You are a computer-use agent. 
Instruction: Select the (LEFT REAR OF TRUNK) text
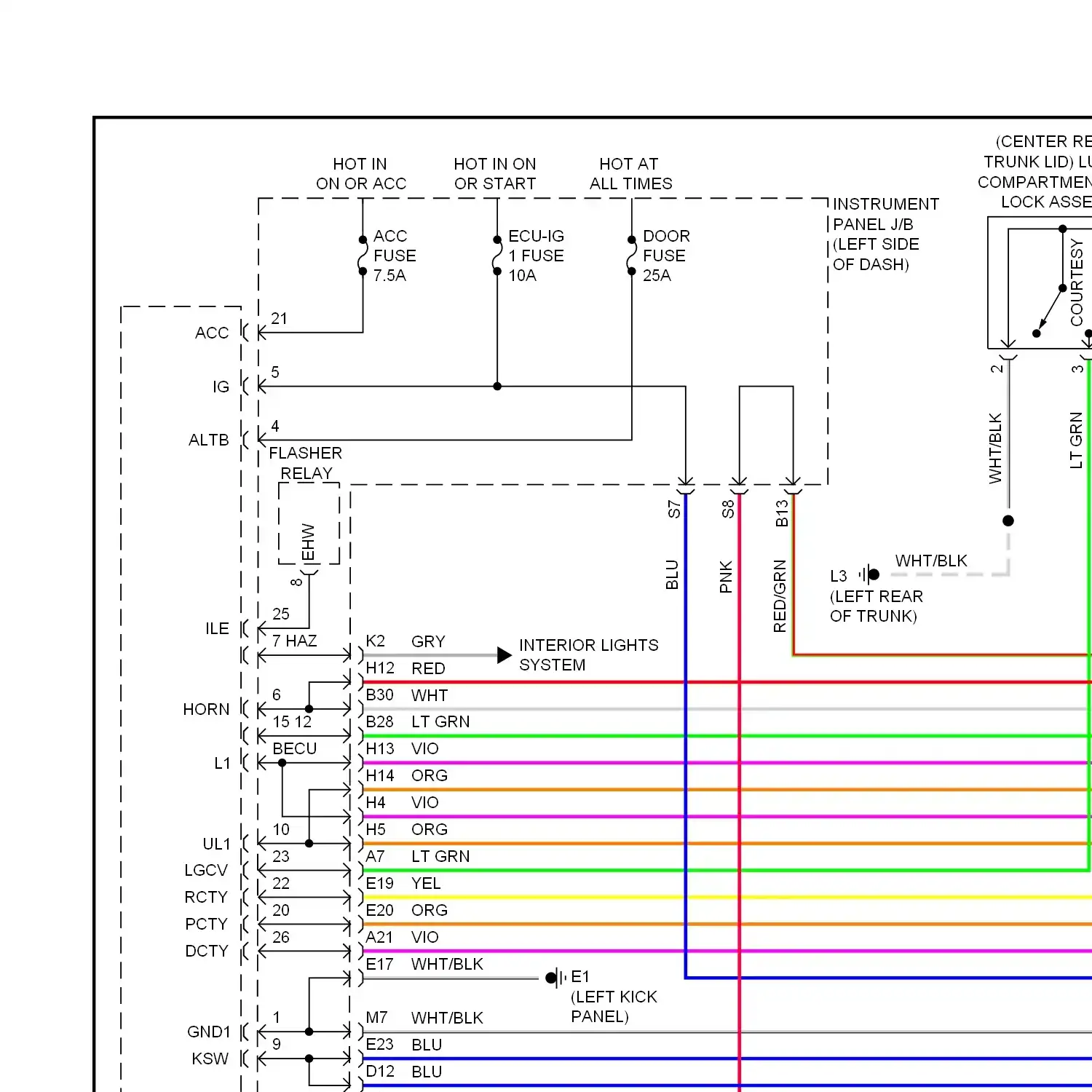877,606
